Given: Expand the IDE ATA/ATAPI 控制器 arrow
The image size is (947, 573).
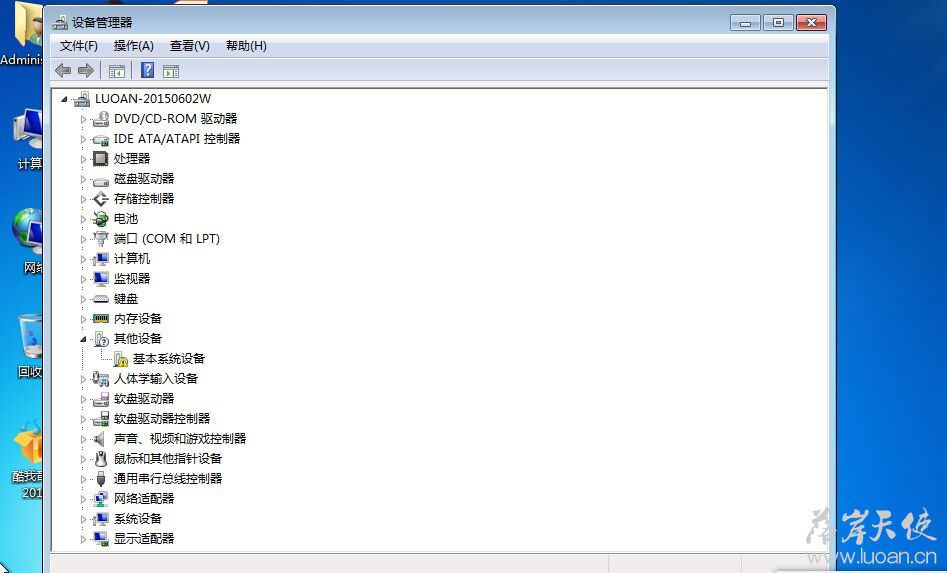Looking at the screenshot, I should coord(83,139).
